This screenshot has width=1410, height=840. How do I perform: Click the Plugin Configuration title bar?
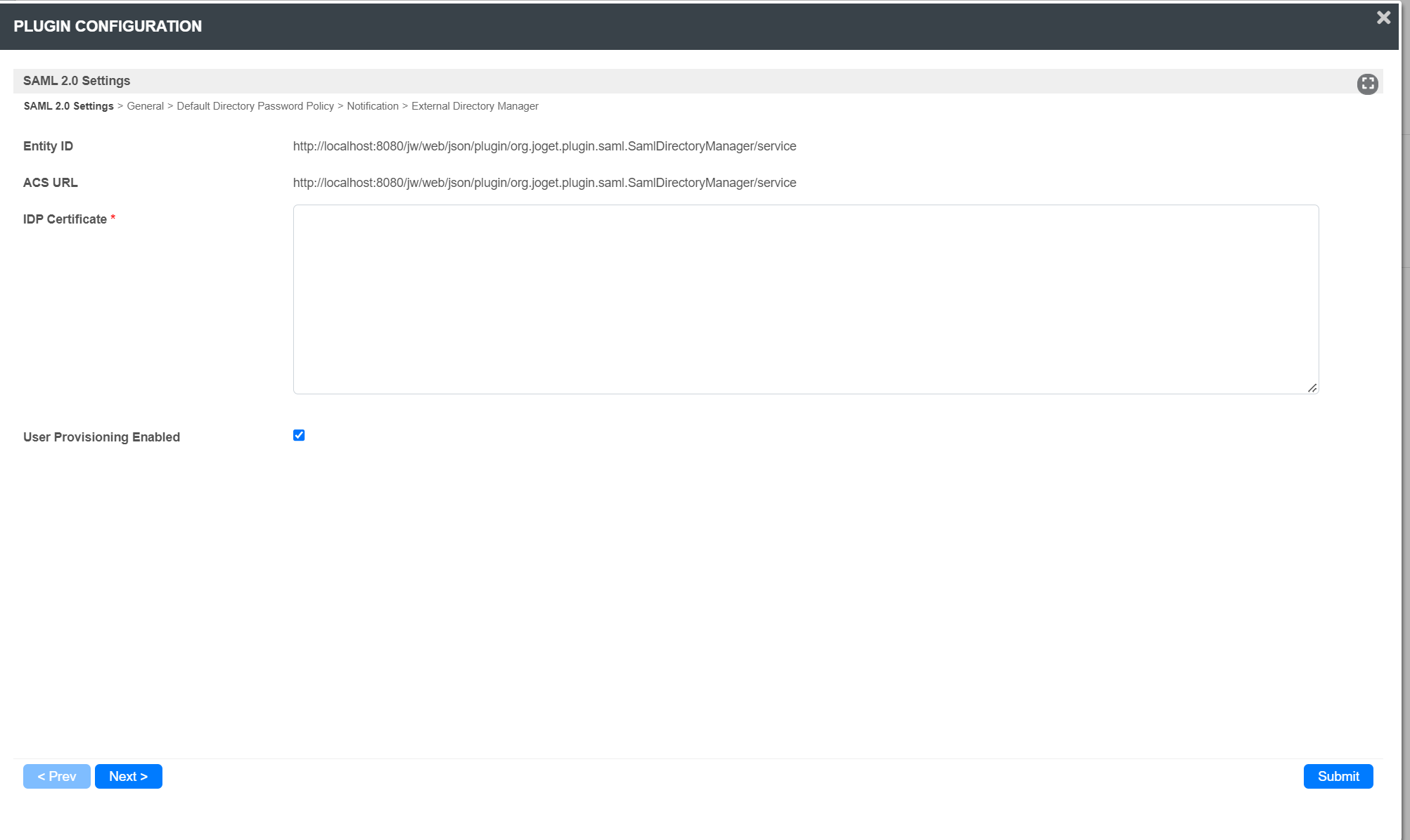pyautogui.click(x=108, y=26)
